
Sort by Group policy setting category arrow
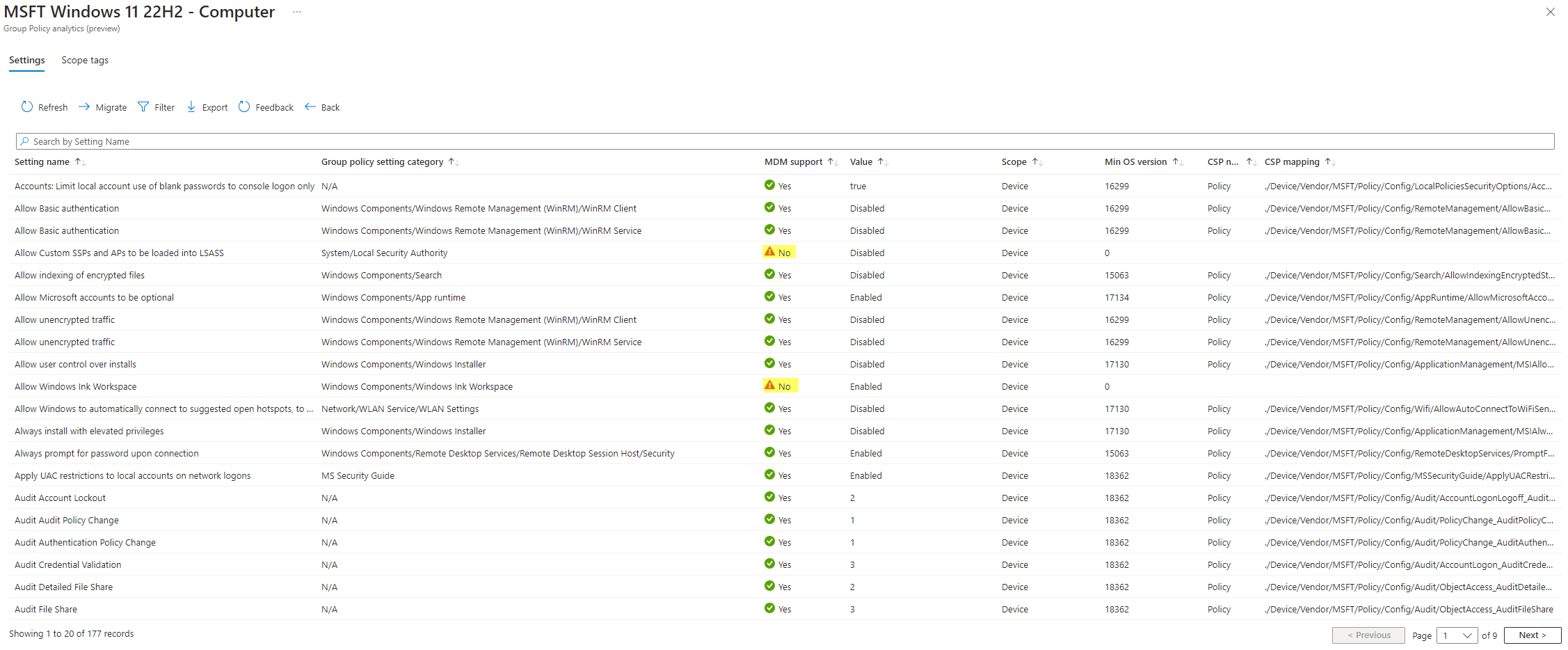454,161
